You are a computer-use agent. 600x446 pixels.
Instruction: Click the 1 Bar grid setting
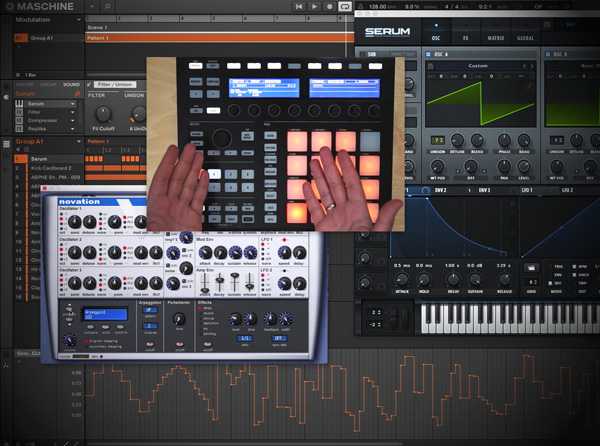click(30, 75)
